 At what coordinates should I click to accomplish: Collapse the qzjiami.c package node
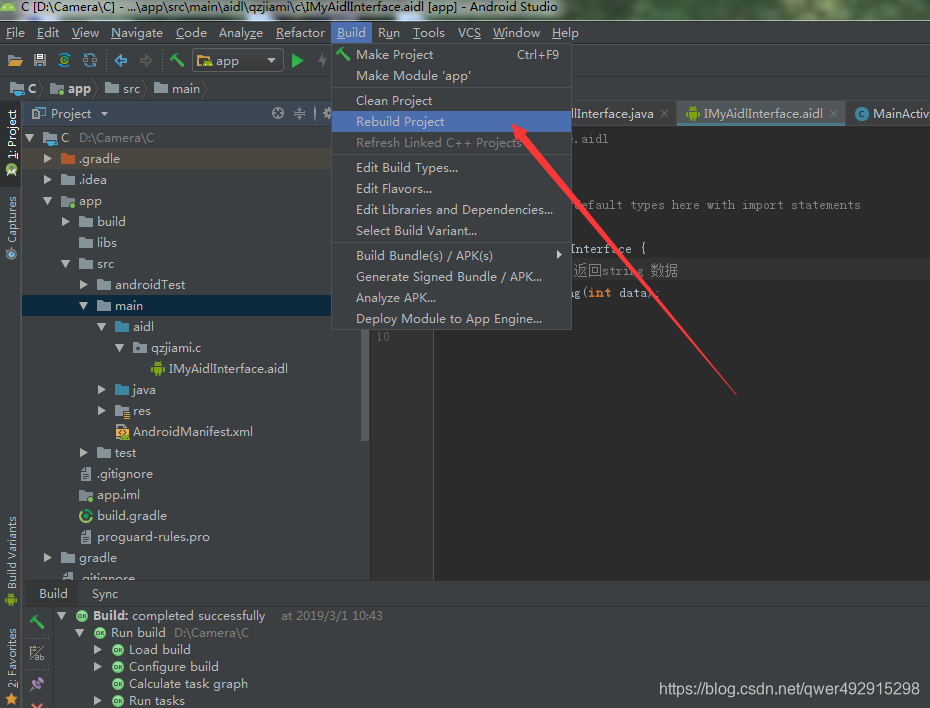pos(120,348)
